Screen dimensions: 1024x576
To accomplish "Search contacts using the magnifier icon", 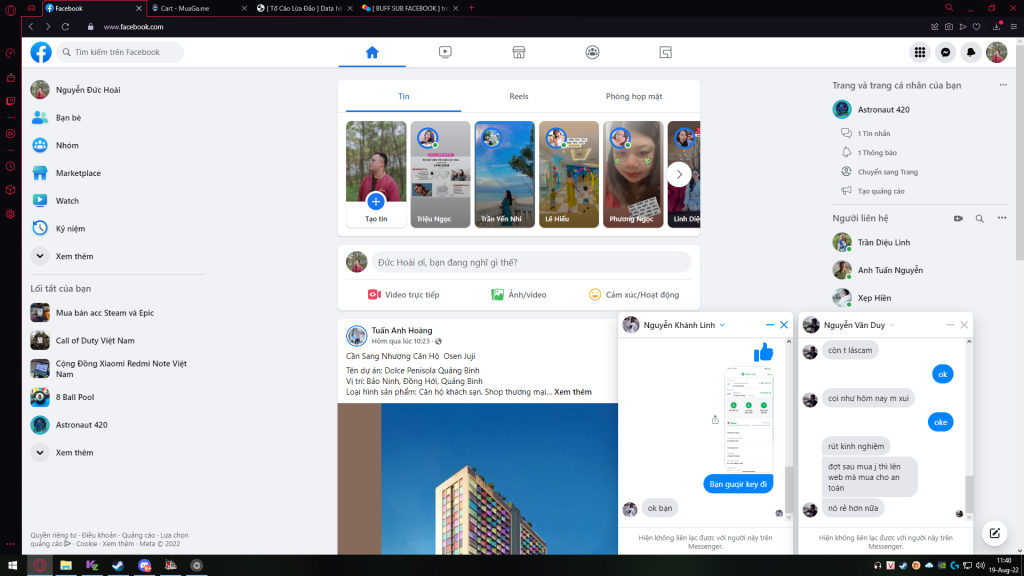I will 980,218.
